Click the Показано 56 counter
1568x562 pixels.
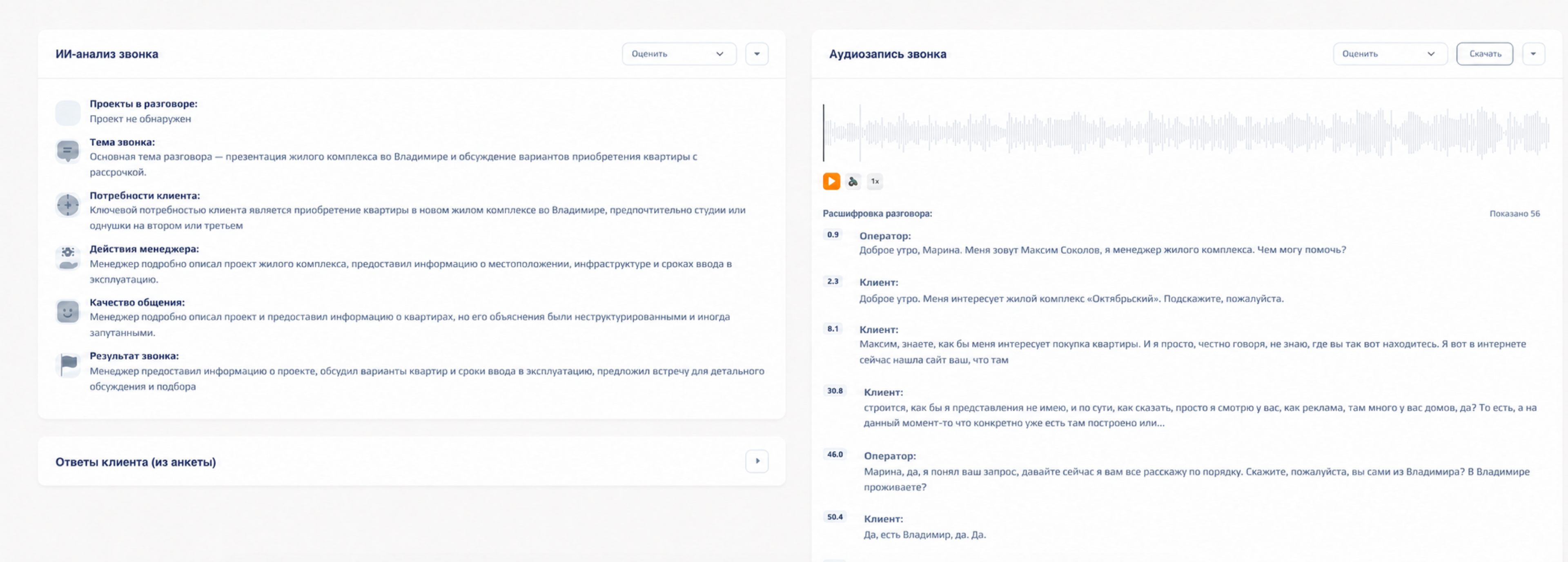[1515, 214]
